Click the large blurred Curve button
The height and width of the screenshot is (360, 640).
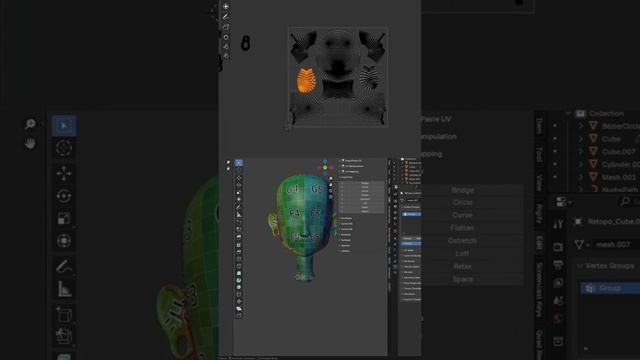pos(462,215)
